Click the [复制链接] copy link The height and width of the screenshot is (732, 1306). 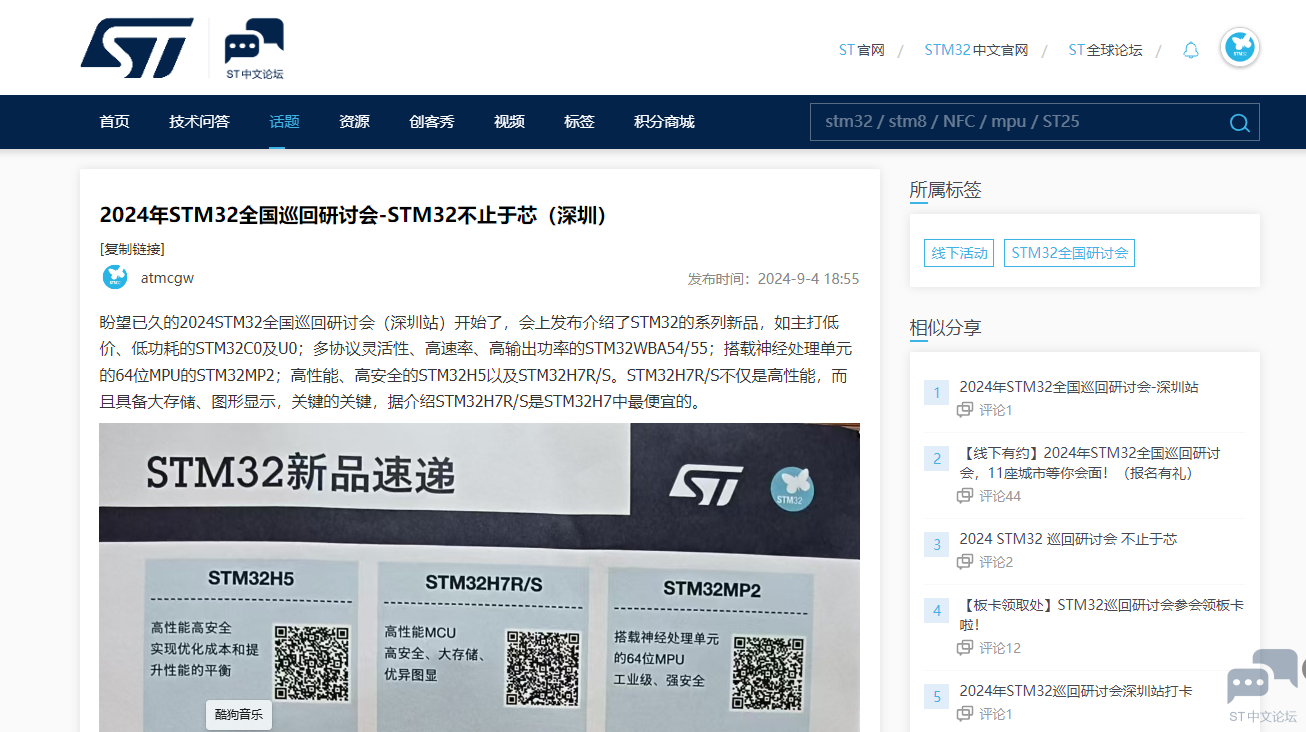point(132,249)
